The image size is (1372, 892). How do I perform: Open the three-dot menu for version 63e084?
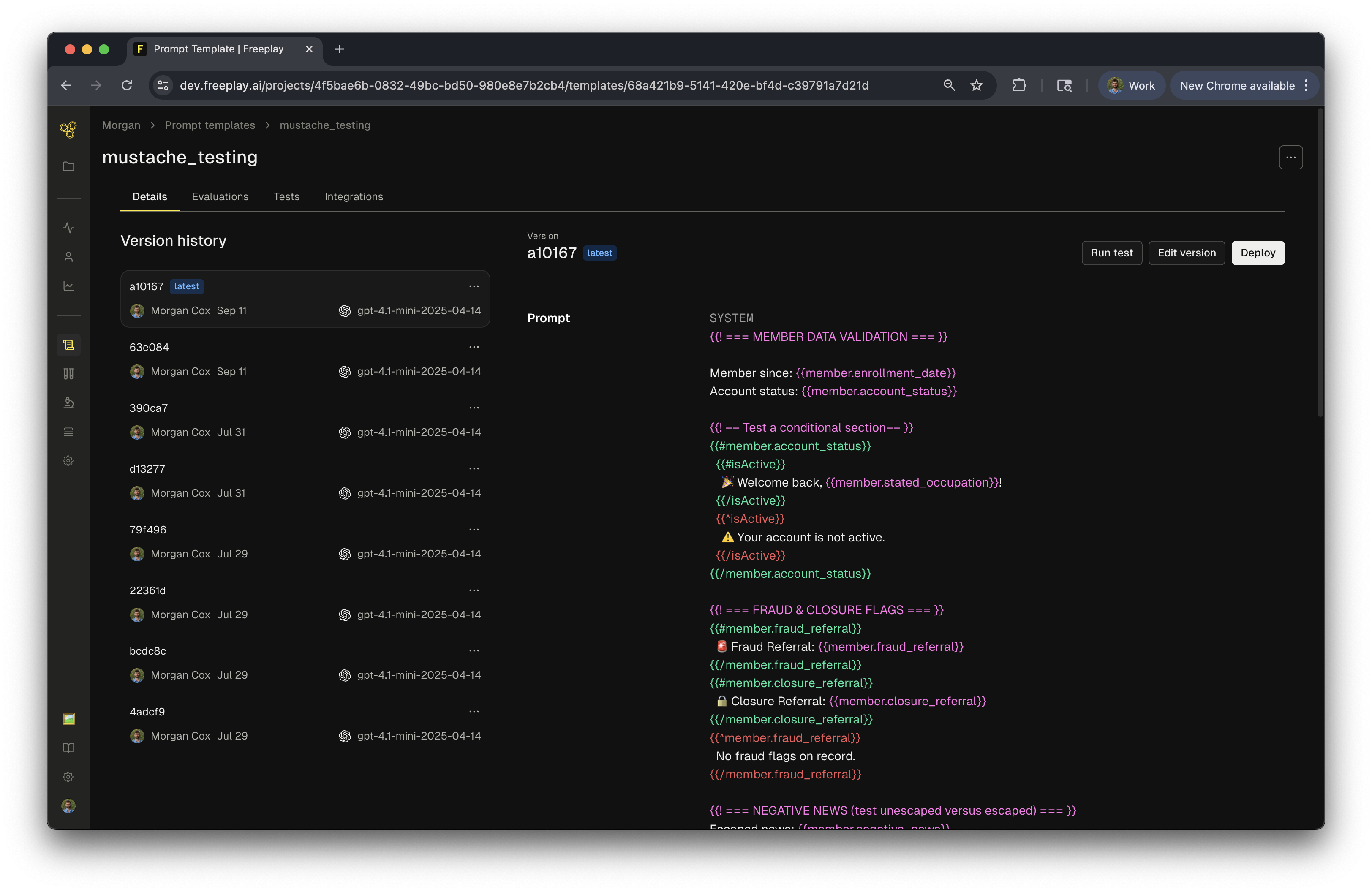pyautogui.click(x=474, y=347)
